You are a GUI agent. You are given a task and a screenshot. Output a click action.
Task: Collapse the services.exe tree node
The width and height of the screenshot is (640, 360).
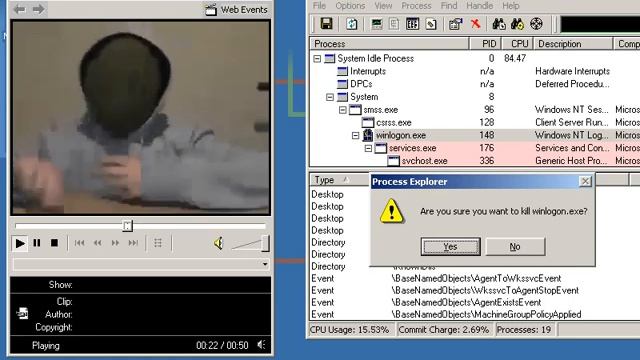click(x=368, y=148)
